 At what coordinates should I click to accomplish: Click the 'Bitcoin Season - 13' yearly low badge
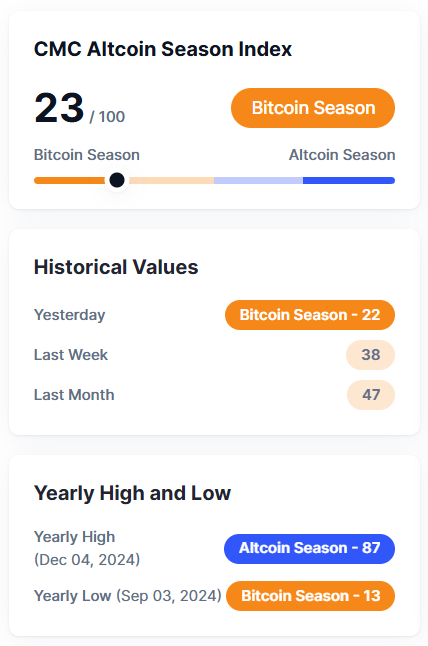pos(311,596)
